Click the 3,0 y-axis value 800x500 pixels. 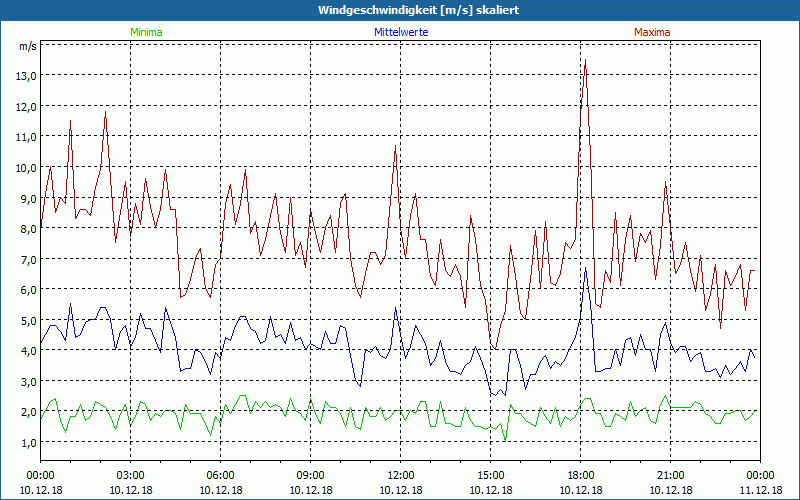click(x=29, y=381)
